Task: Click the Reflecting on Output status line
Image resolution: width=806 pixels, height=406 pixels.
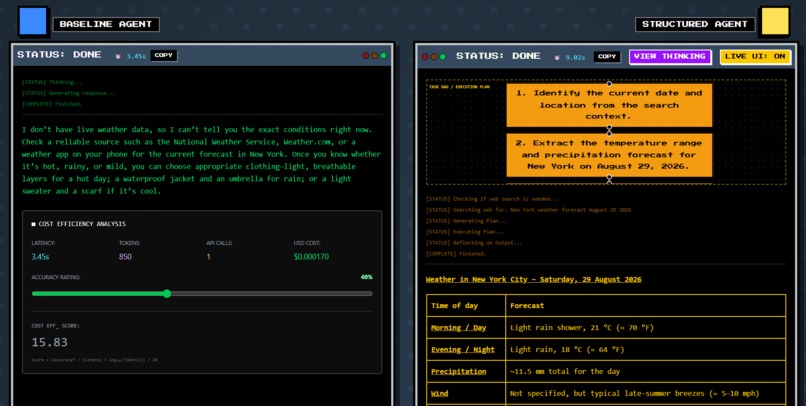Action: [474, 243]
